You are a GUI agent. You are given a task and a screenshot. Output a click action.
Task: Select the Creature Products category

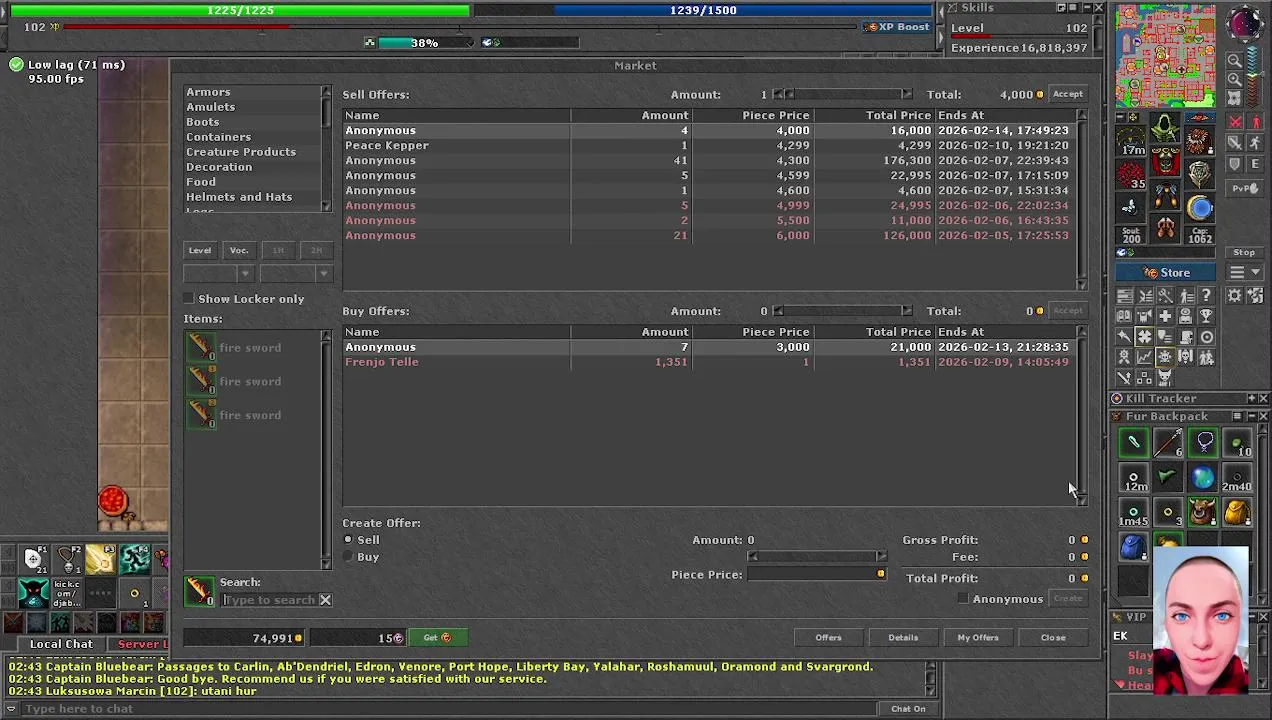[x=240, y=152]
